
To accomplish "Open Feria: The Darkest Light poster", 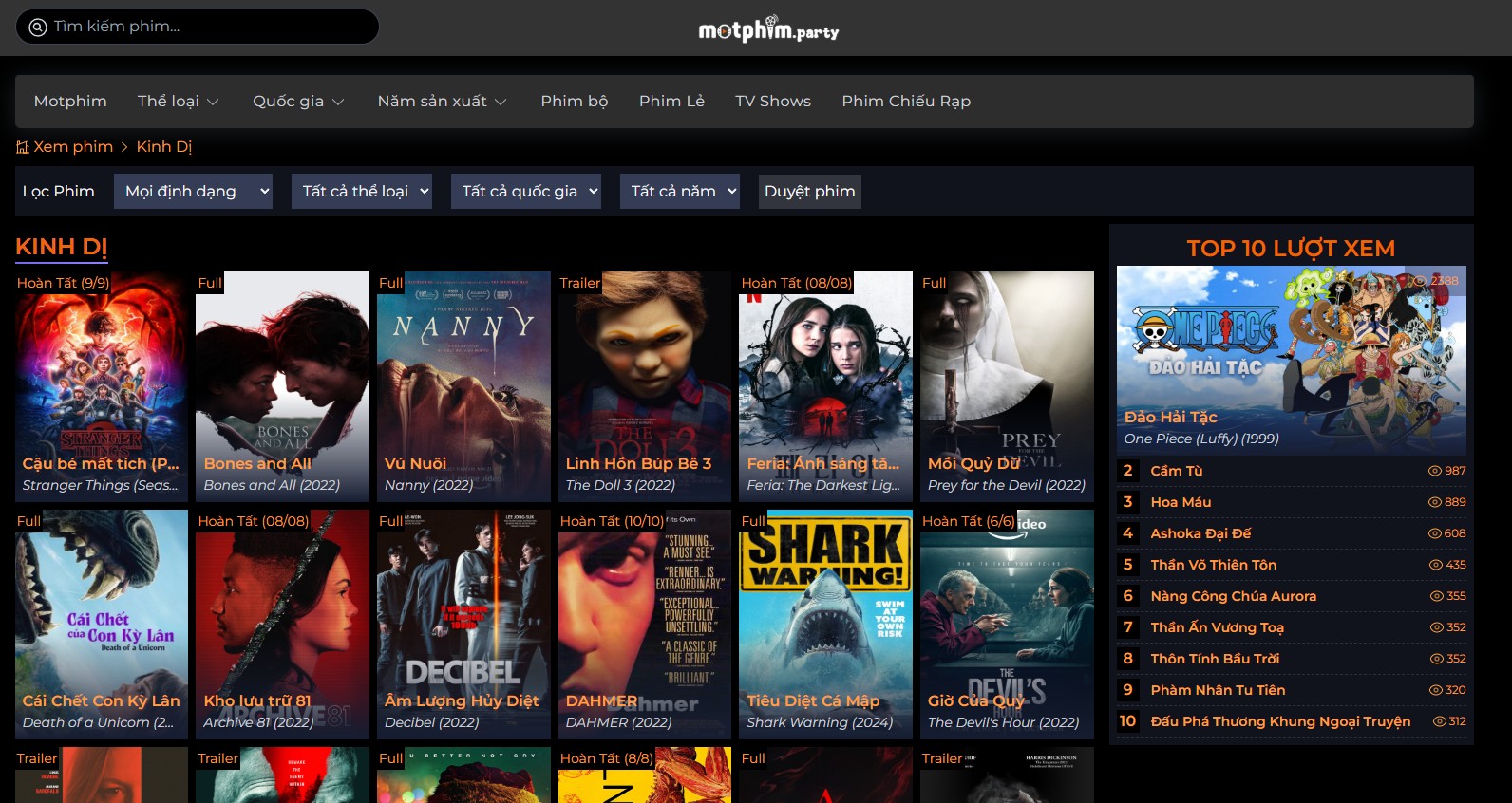I will click(825, 386).
